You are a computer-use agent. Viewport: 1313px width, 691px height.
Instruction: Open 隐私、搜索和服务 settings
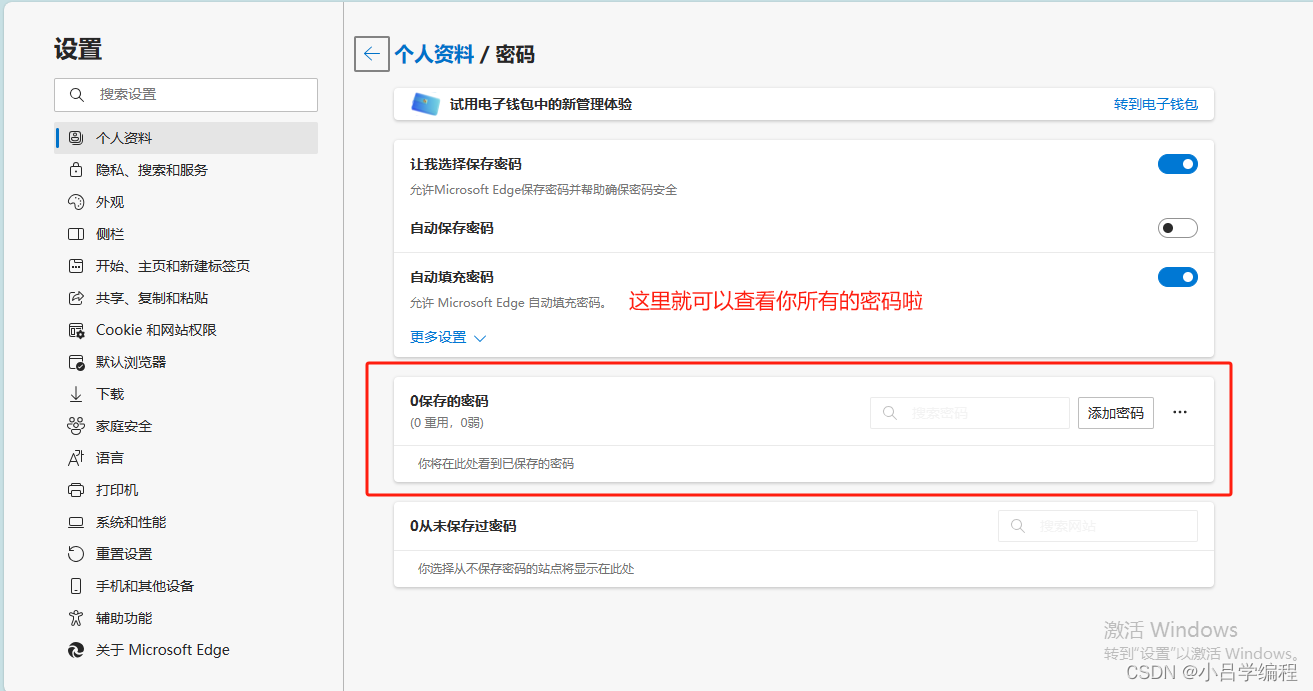pyautogui.click(x=187, y=170)
